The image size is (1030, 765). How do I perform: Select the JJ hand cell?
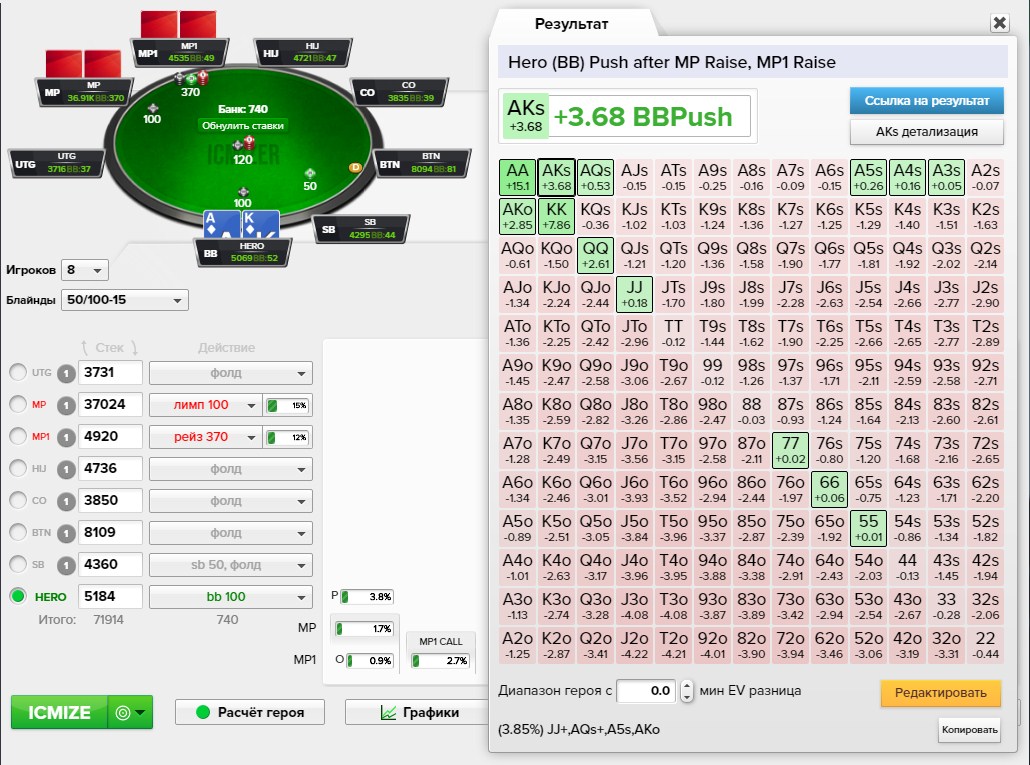[x=635, y=294]
